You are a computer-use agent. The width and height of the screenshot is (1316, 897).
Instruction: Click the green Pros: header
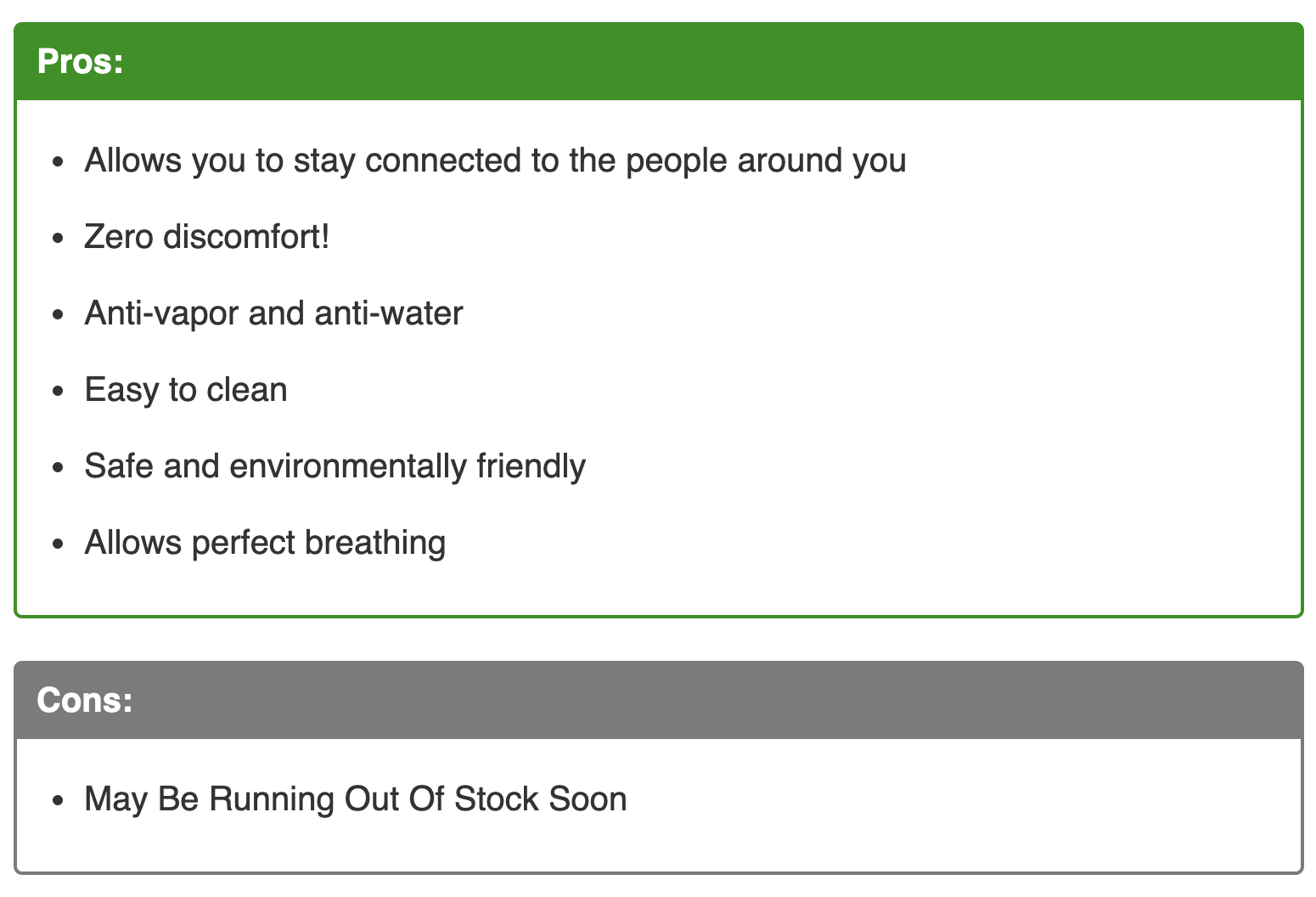click(x=658, y=62)
